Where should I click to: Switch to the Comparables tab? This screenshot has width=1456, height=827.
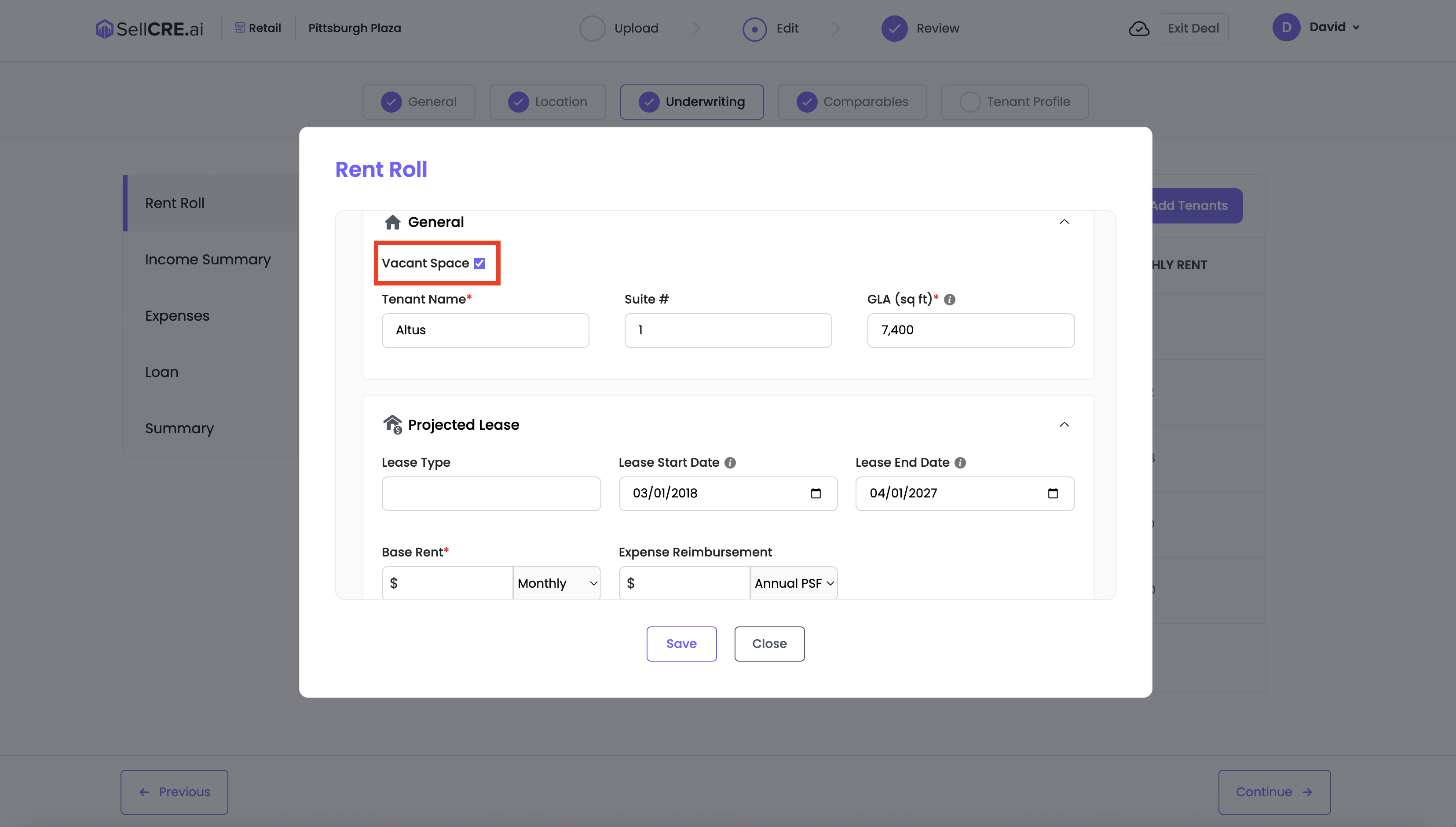point(852,102)
